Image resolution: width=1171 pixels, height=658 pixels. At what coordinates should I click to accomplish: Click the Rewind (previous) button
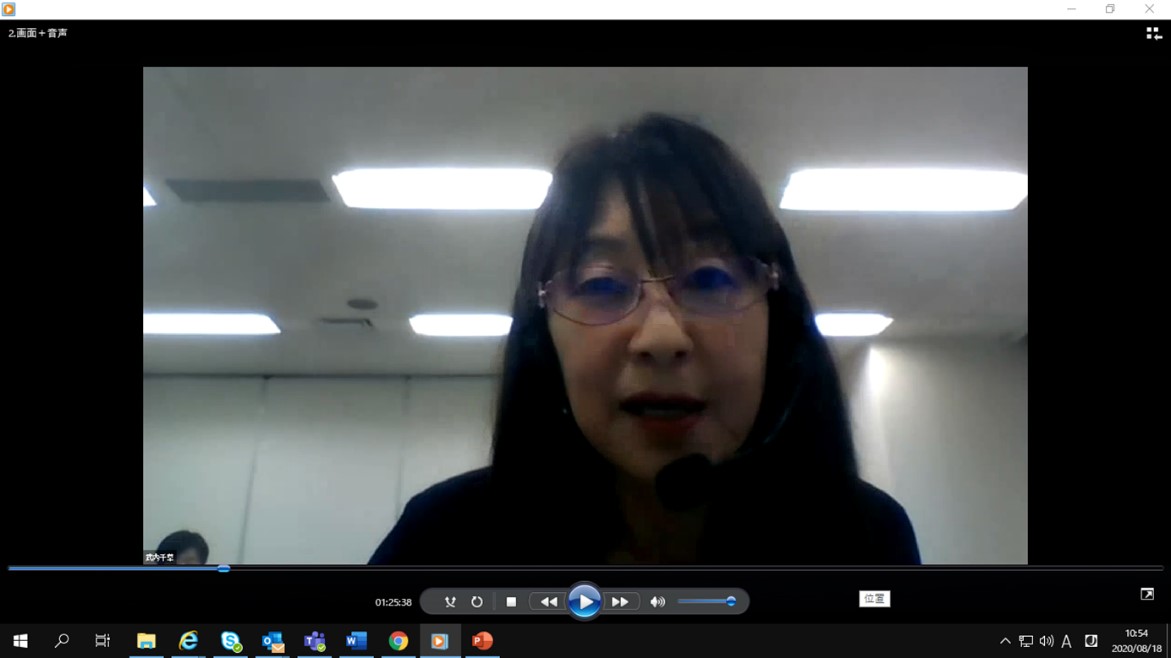(x=548, y=602)
